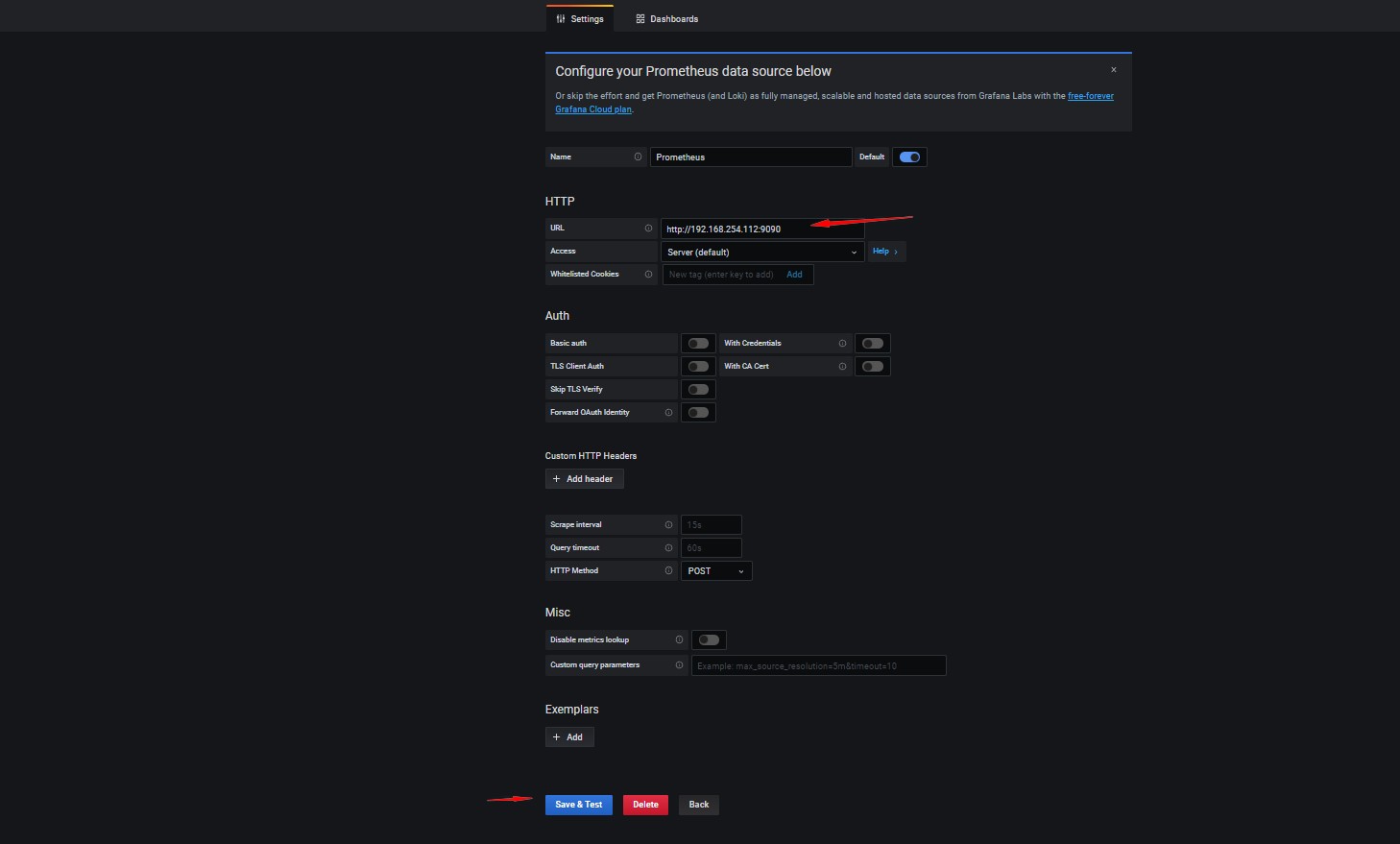Image resolution: width=1400 pixels, height=844 pixels.
Task: Open the HTTP Method dropdown
Action: click(x=716, y=571)
